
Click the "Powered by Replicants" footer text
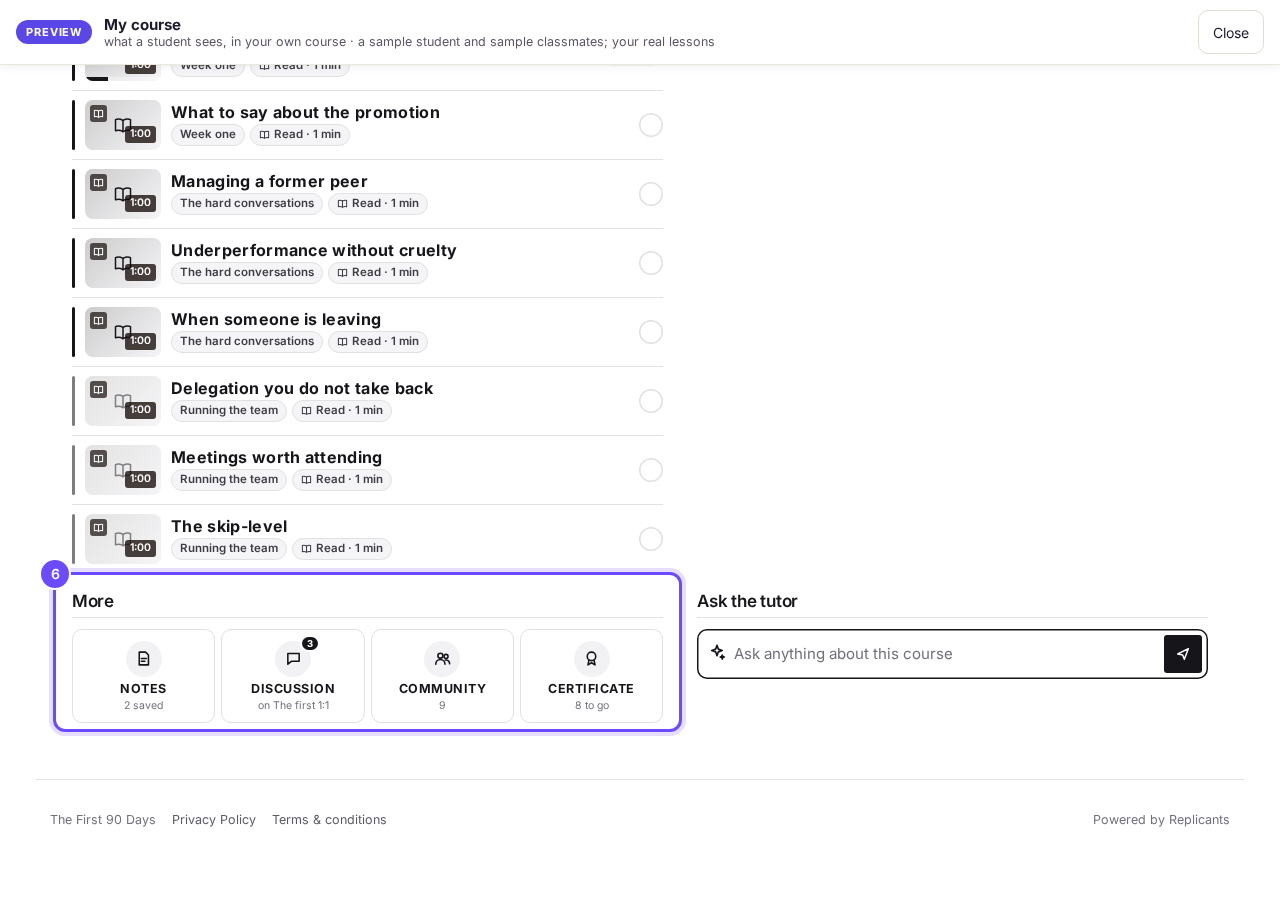click(1161, 820)
